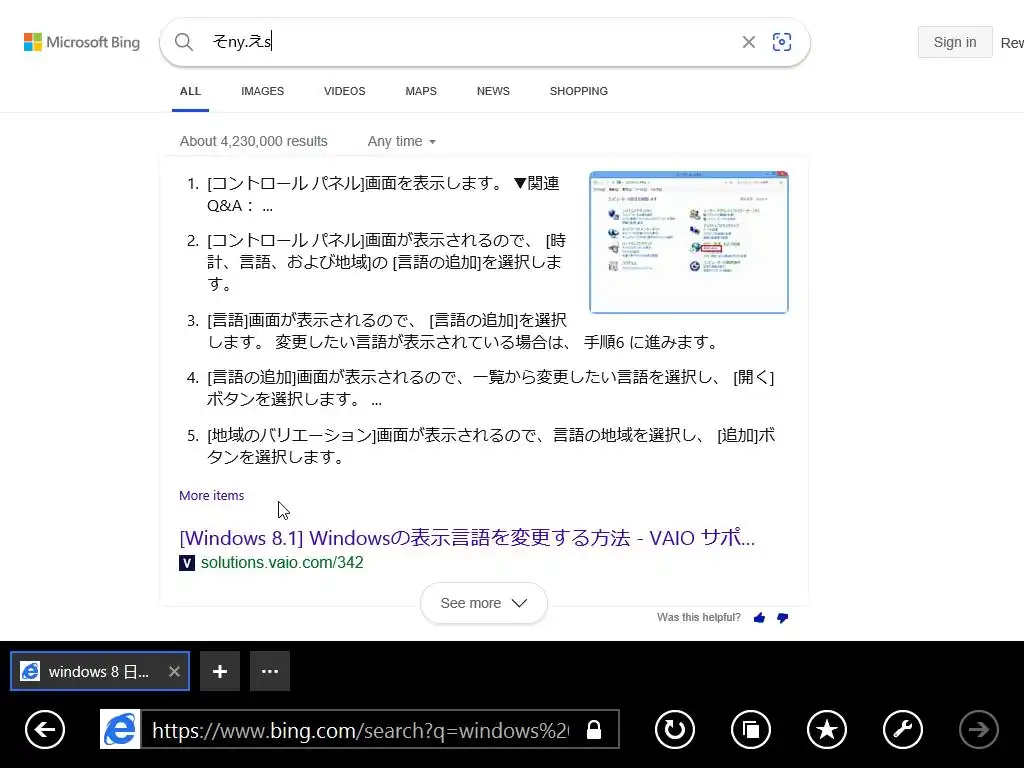
Task: Click the Microsoft Bing logo
Action: (82, 42)
